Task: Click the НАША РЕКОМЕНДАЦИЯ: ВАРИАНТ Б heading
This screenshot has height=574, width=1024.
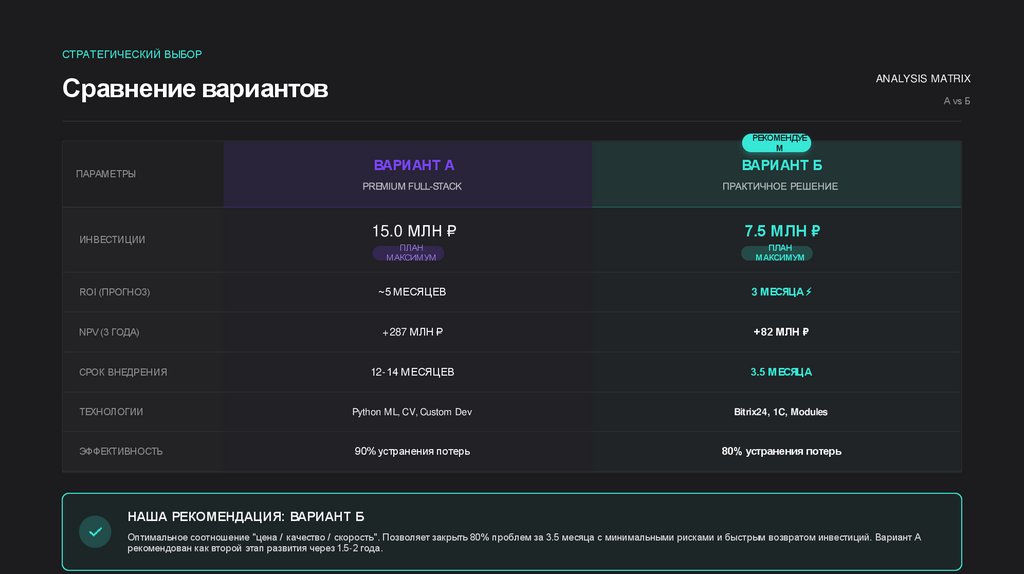Action: pos(246,517)
